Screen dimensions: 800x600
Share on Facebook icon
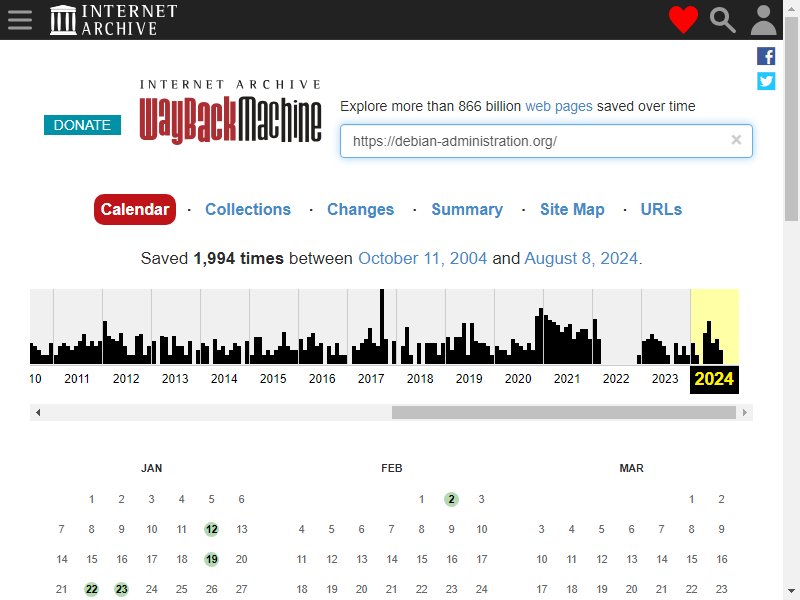[x=766, y=56]
